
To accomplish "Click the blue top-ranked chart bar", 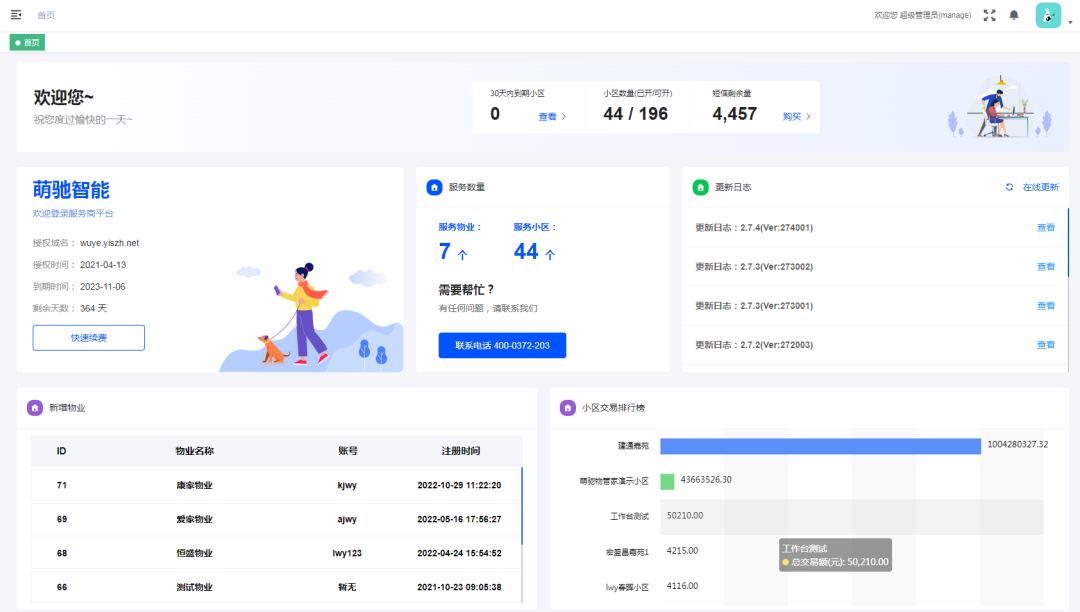I will click(x=820, y=446).
